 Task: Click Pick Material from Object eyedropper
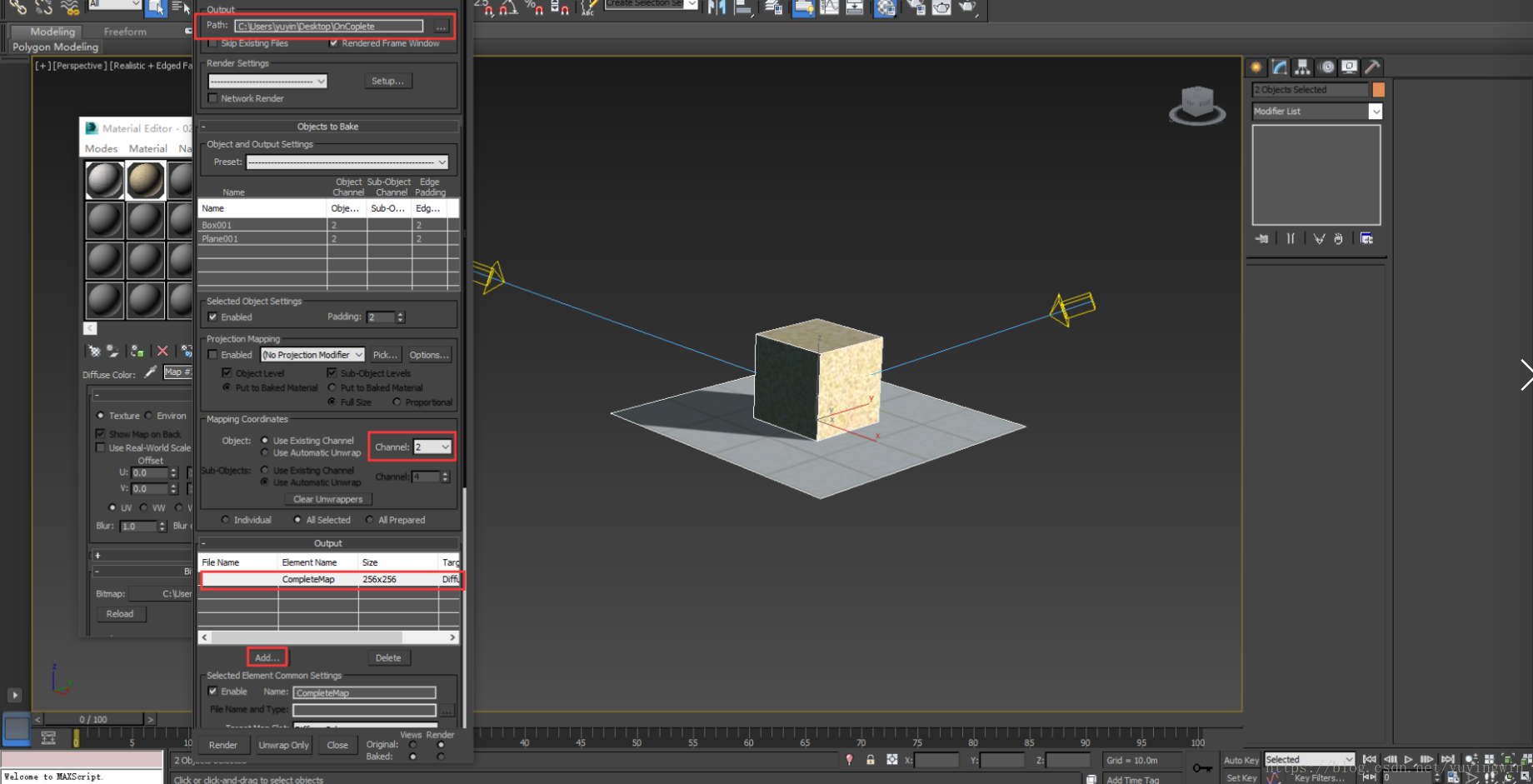(x=150, y=372)
